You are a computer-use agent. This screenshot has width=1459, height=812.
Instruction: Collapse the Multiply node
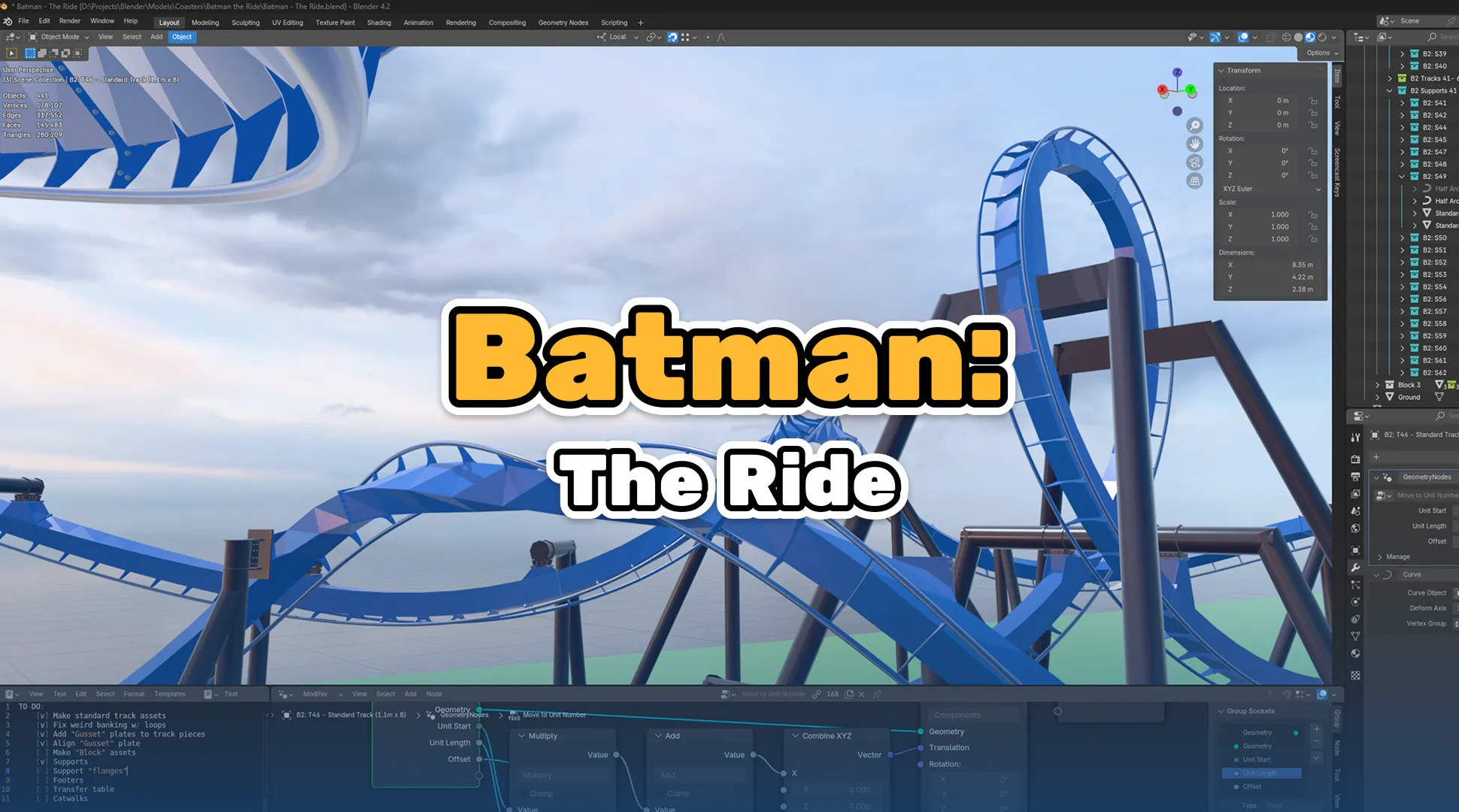(521, 736)
